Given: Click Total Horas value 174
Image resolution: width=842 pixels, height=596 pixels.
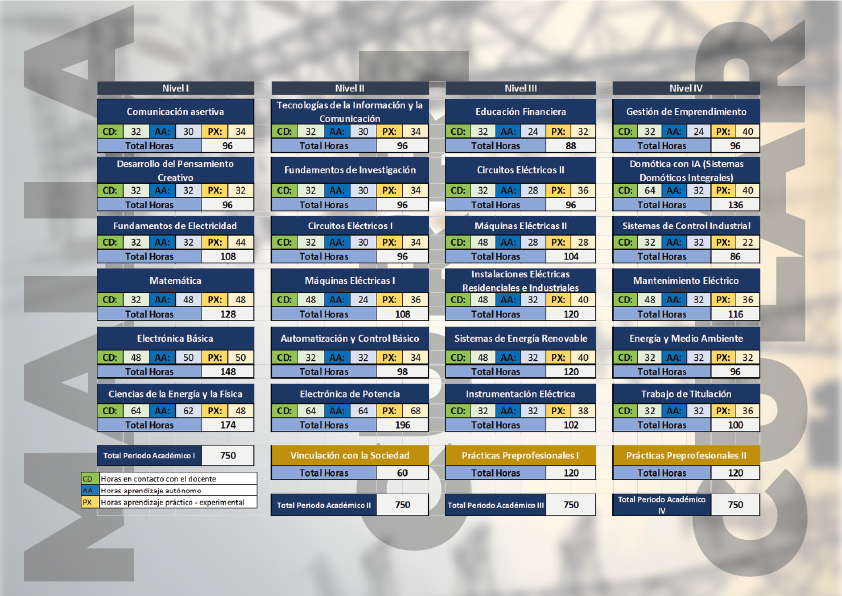Looking at the screenshot, I should (x=229, y=425).
